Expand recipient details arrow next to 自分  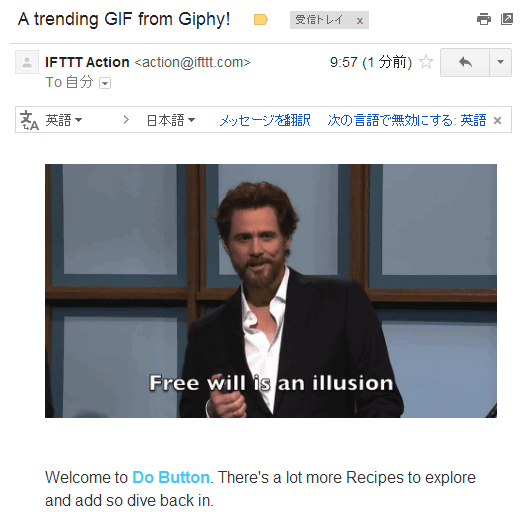(105, 83)
